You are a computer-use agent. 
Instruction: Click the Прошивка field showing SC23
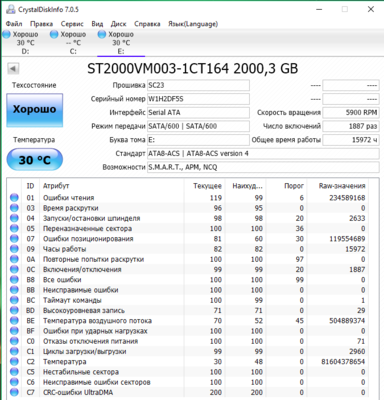pyautogui.click(x=198, y=85)
